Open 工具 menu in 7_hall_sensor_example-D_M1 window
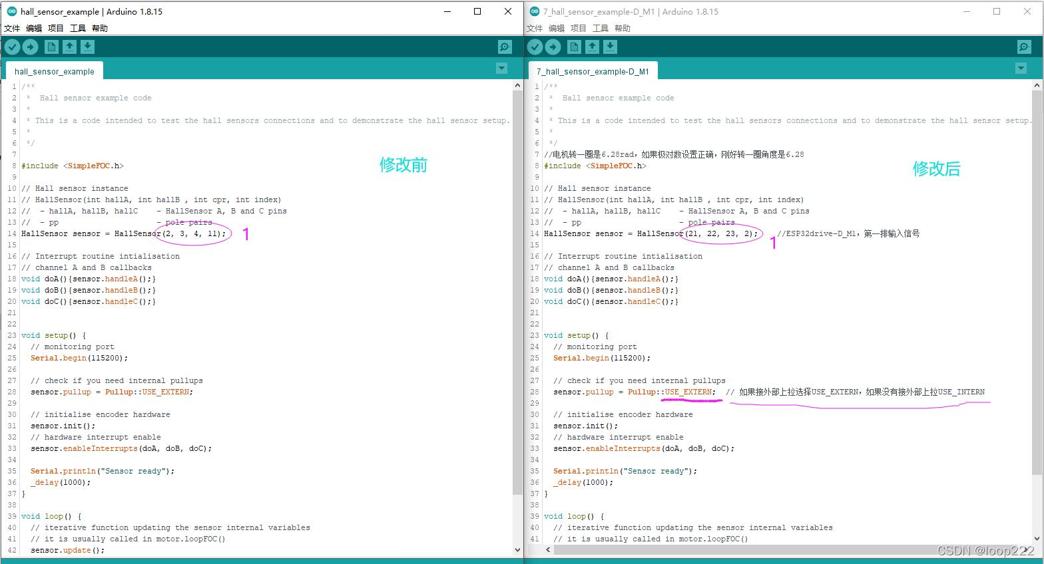The height and width of the screenshot is (564, 1044). [601, 28]
